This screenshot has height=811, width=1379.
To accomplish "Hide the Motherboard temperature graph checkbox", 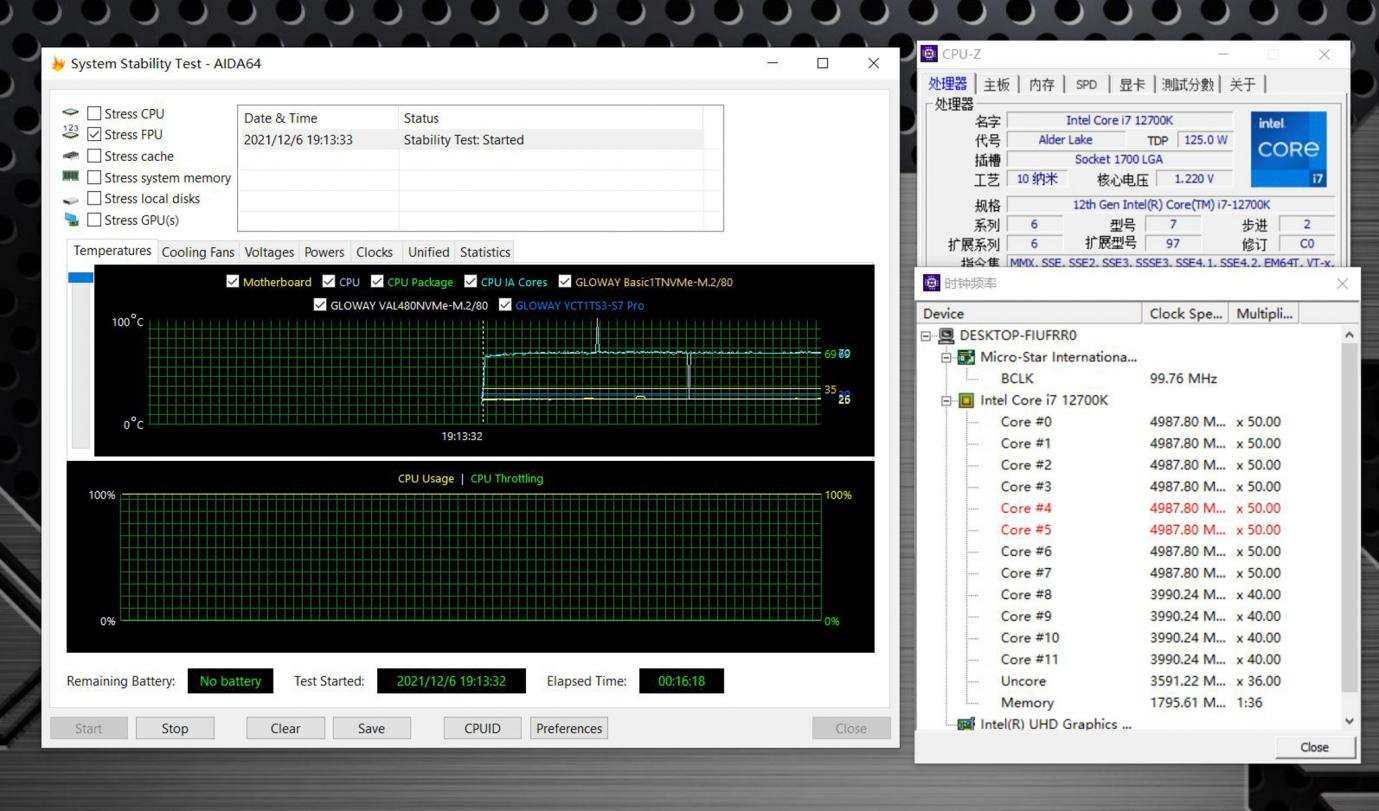I will tap(233, 282).
